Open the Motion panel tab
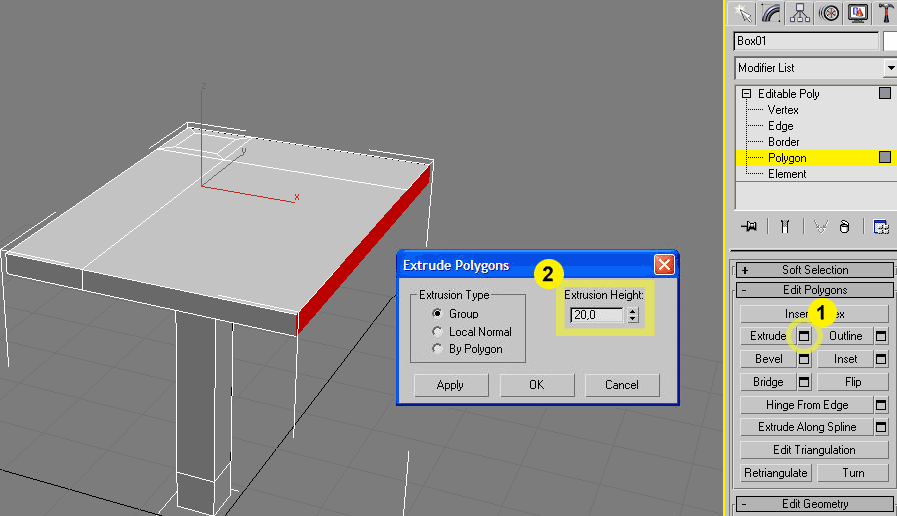The image size is (897, 516). pos(829,12)
